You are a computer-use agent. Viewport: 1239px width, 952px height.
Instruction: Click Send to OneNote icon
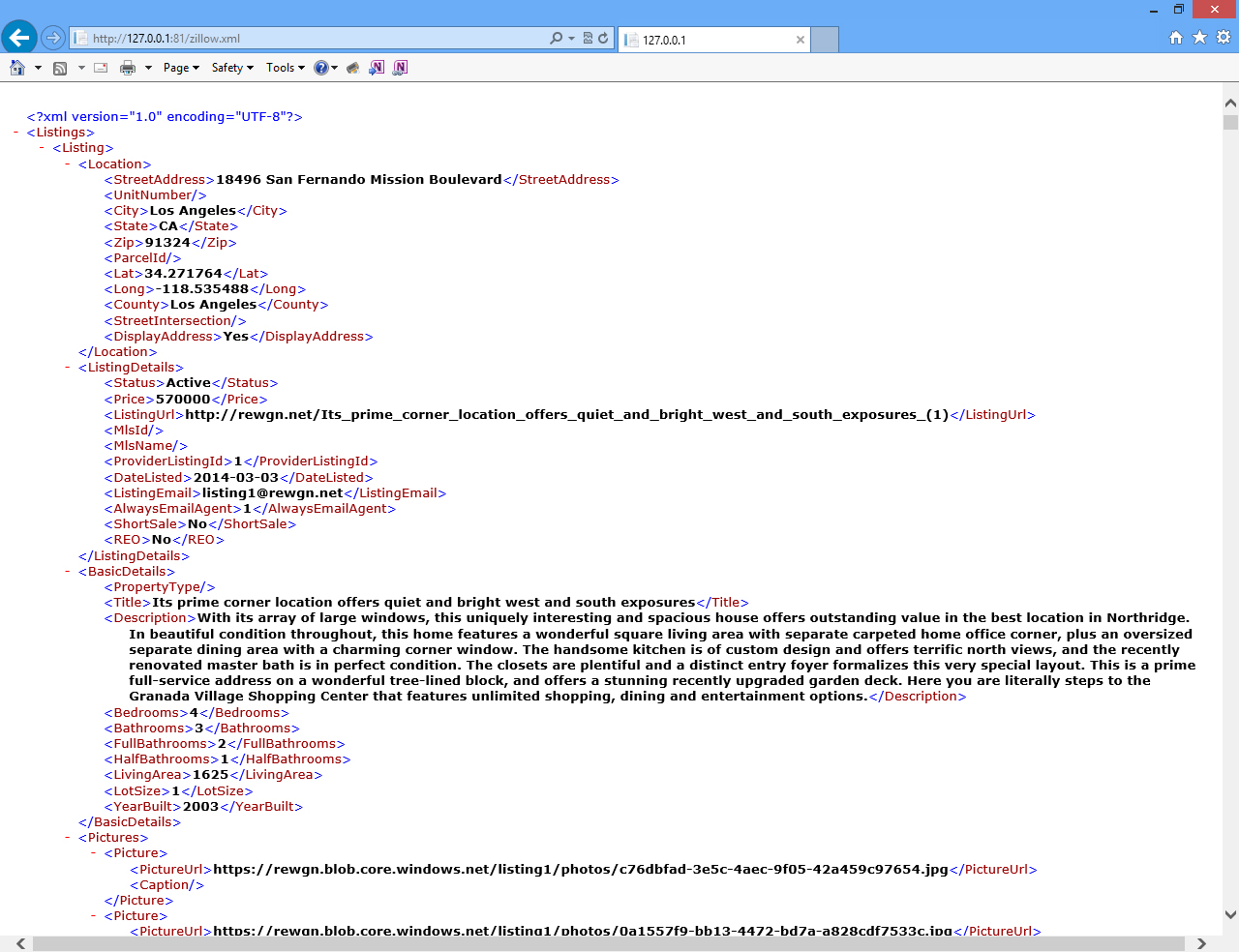pyautogui.click(x=378, y=68)
